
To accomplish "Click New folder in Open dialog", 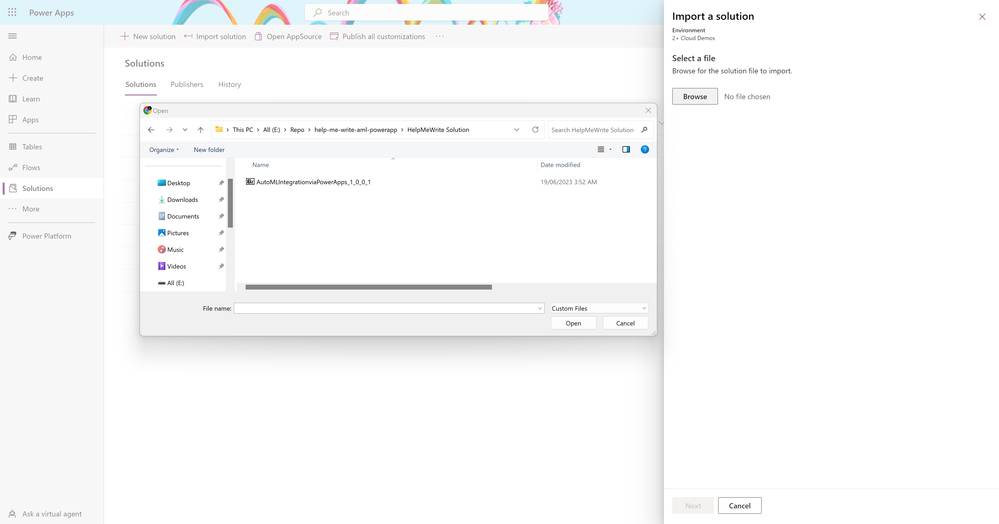I will pyautogui.click(x=209, y=150).
